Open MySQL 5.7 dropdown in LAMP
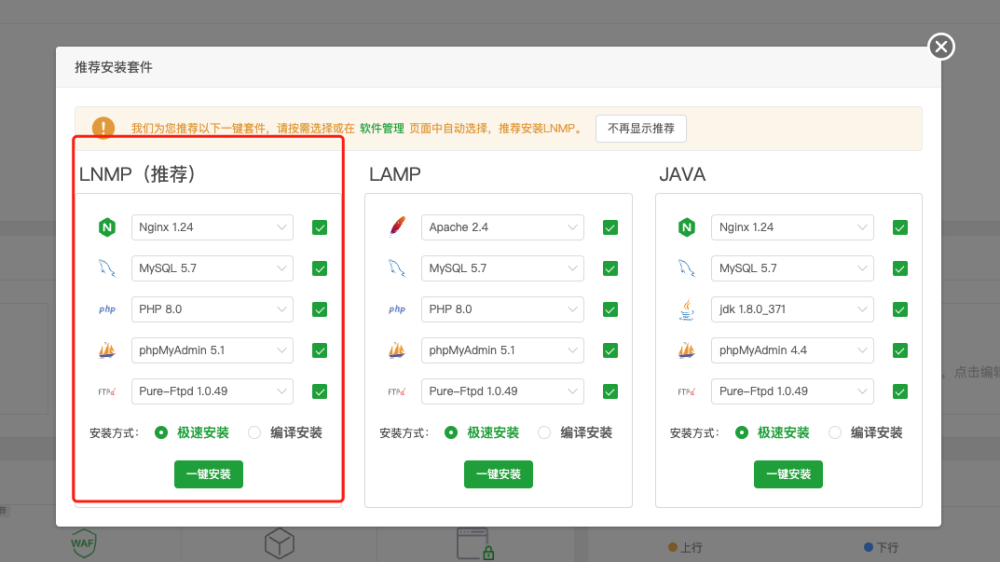 pyautogui.click(x=503, y=268)
